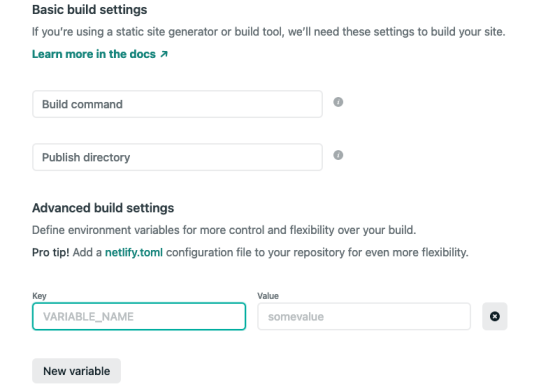Add a New variable
Image resolution: width=555 pixels, height=389 pixels.
[76, 371]
